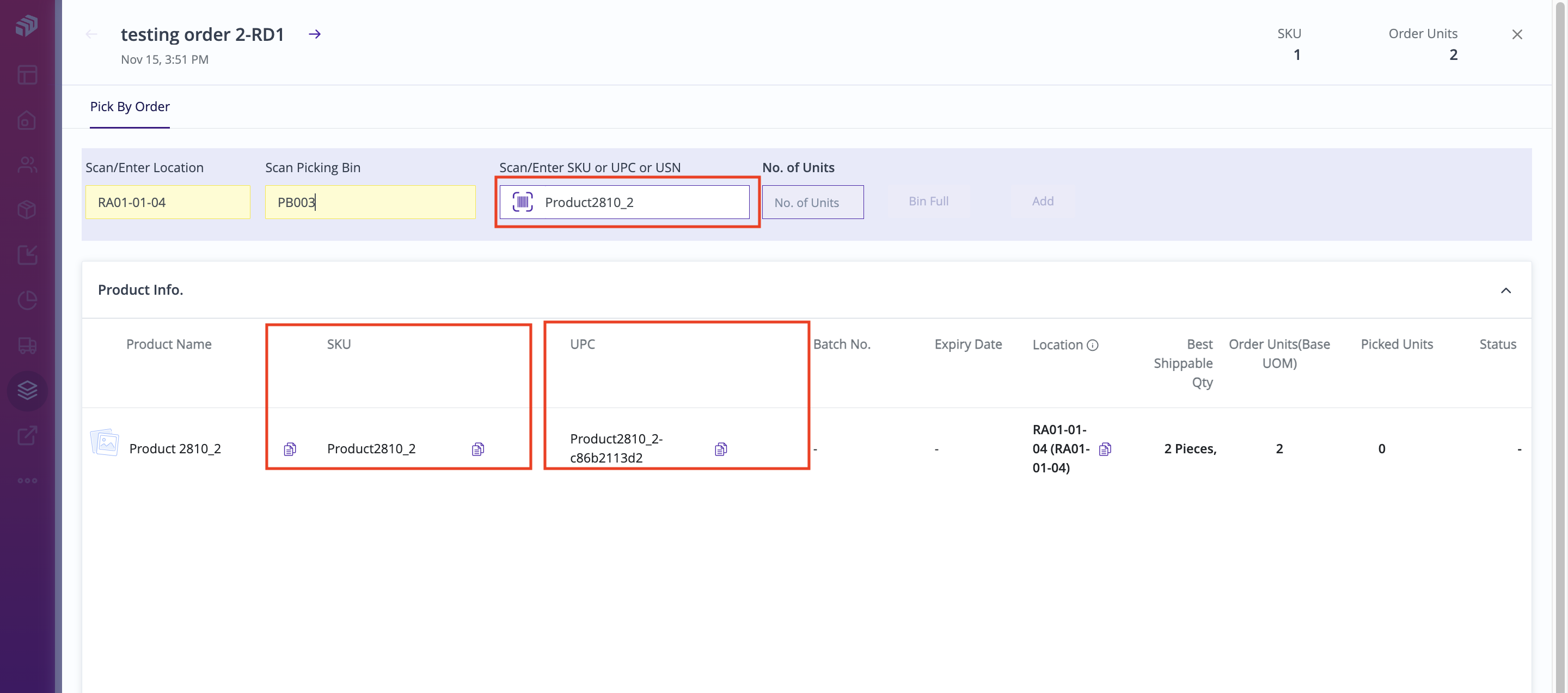Open the Products package icon in sidebar

click(27, 210)
